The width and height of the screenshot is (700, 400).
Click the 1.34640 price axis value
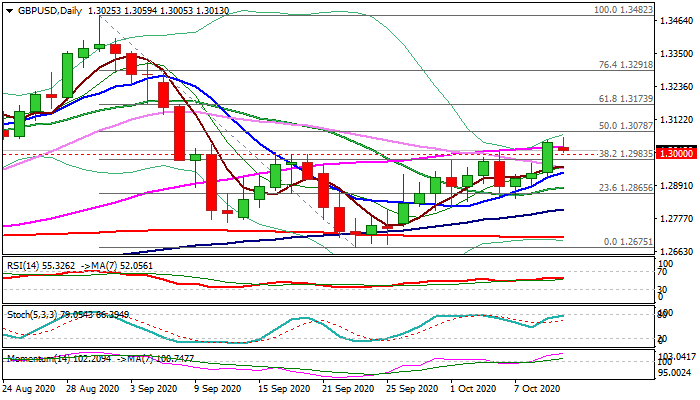point(676,21)
